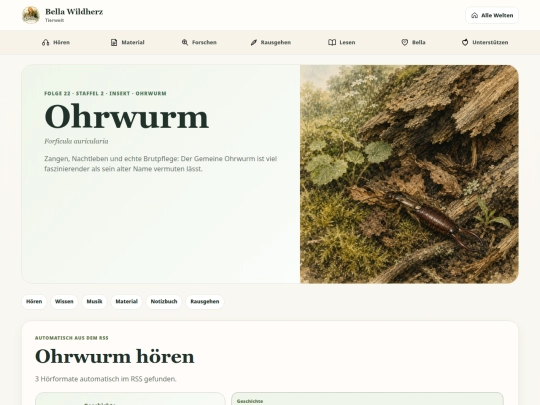
Task: Jump to Hören section chip
Action: coord(34,302)
